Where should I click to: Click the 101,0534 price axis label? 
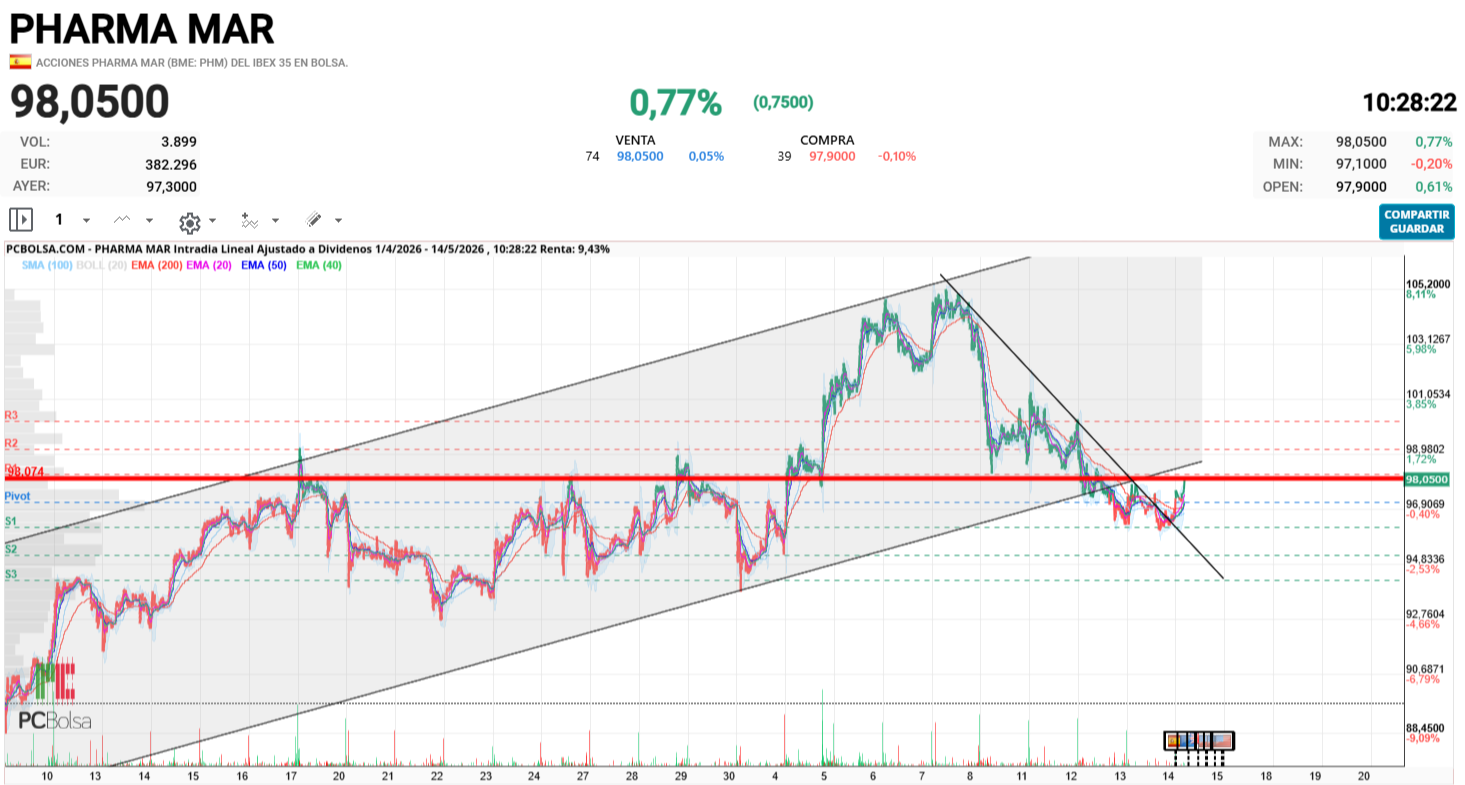[x=1428, y=394]
